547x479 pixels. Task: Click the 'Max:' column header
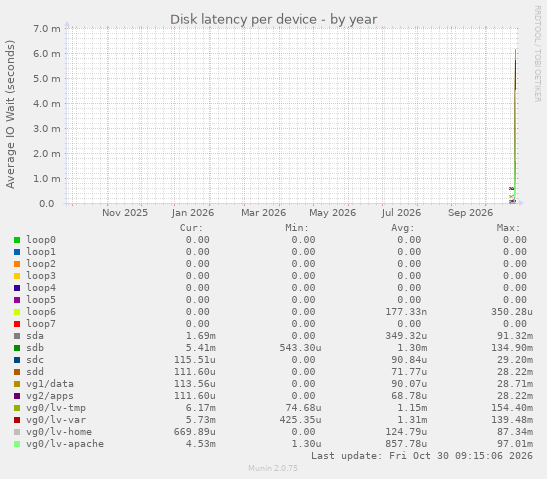click(508, 228)
